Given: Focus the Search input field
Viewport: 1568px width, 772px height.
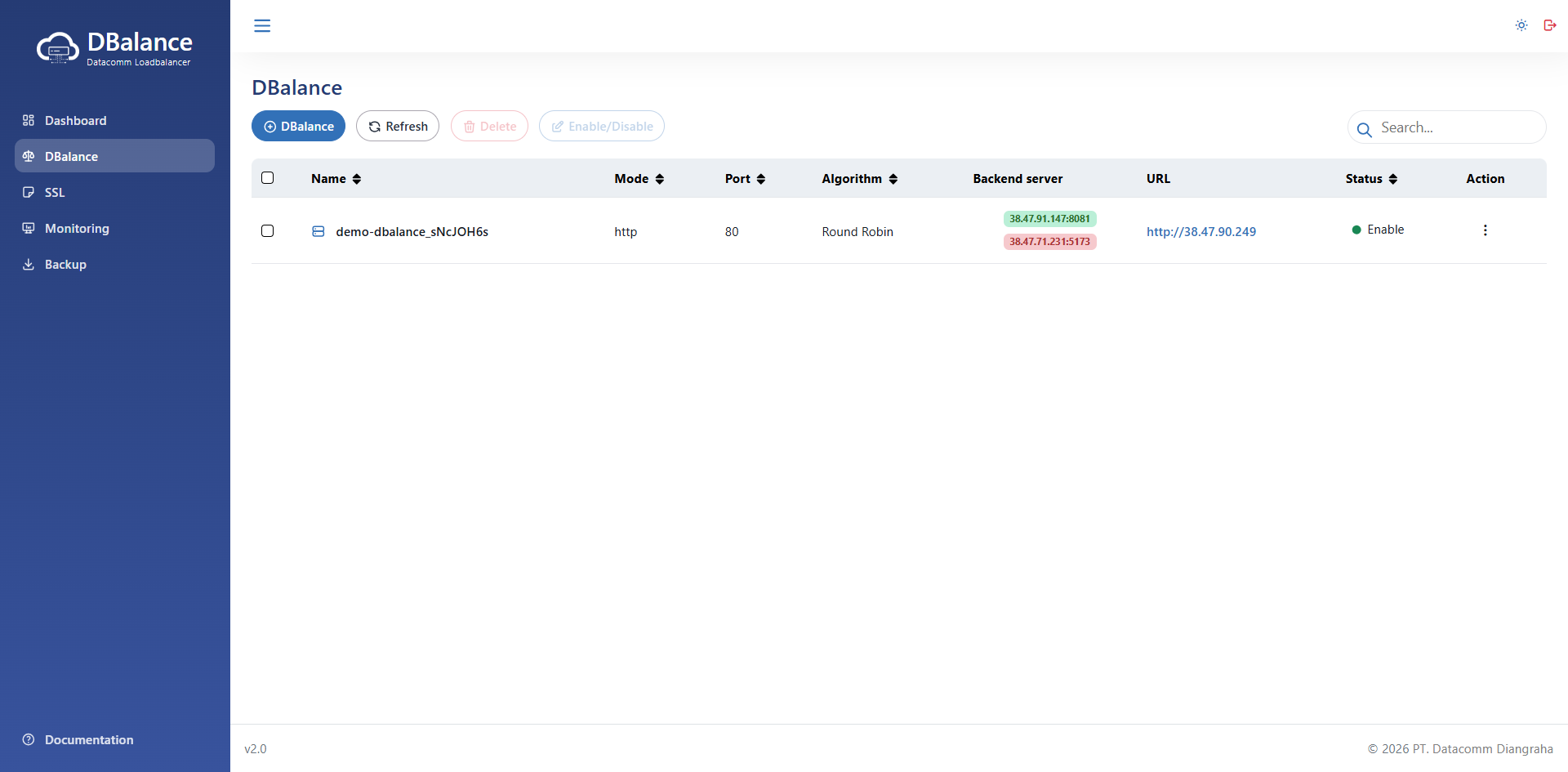Looking at the screenshot, I should point(1455,128).
